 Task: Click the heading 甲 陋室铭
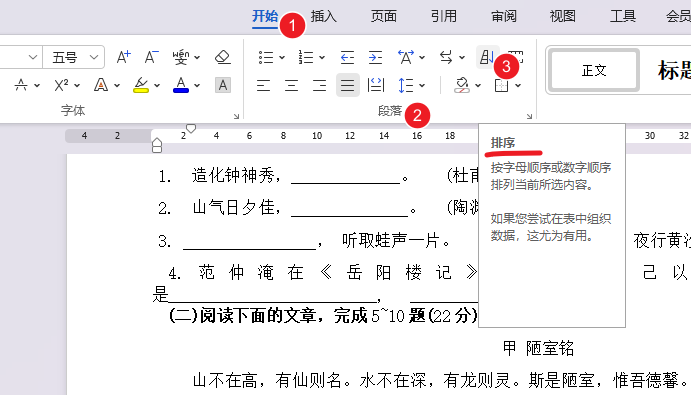click(538, 348)
